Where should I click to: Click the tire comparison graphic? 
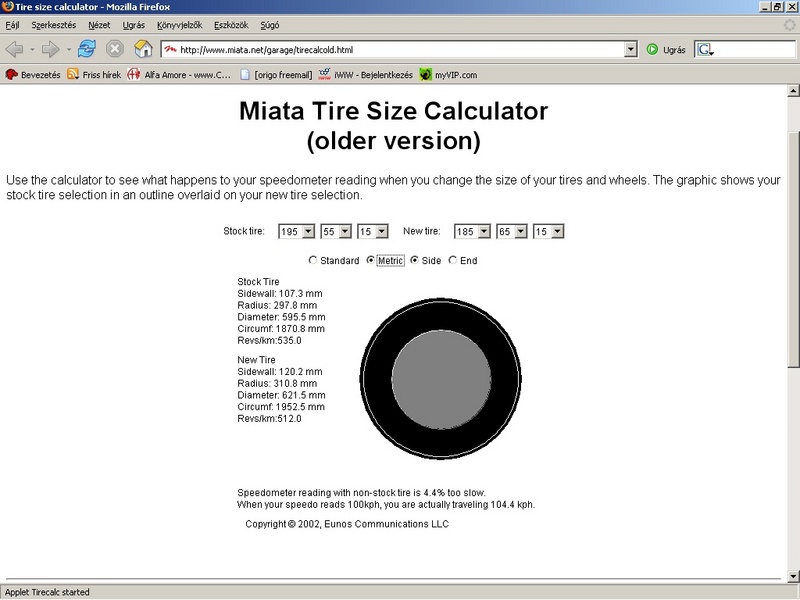click(x=441, y=379)
